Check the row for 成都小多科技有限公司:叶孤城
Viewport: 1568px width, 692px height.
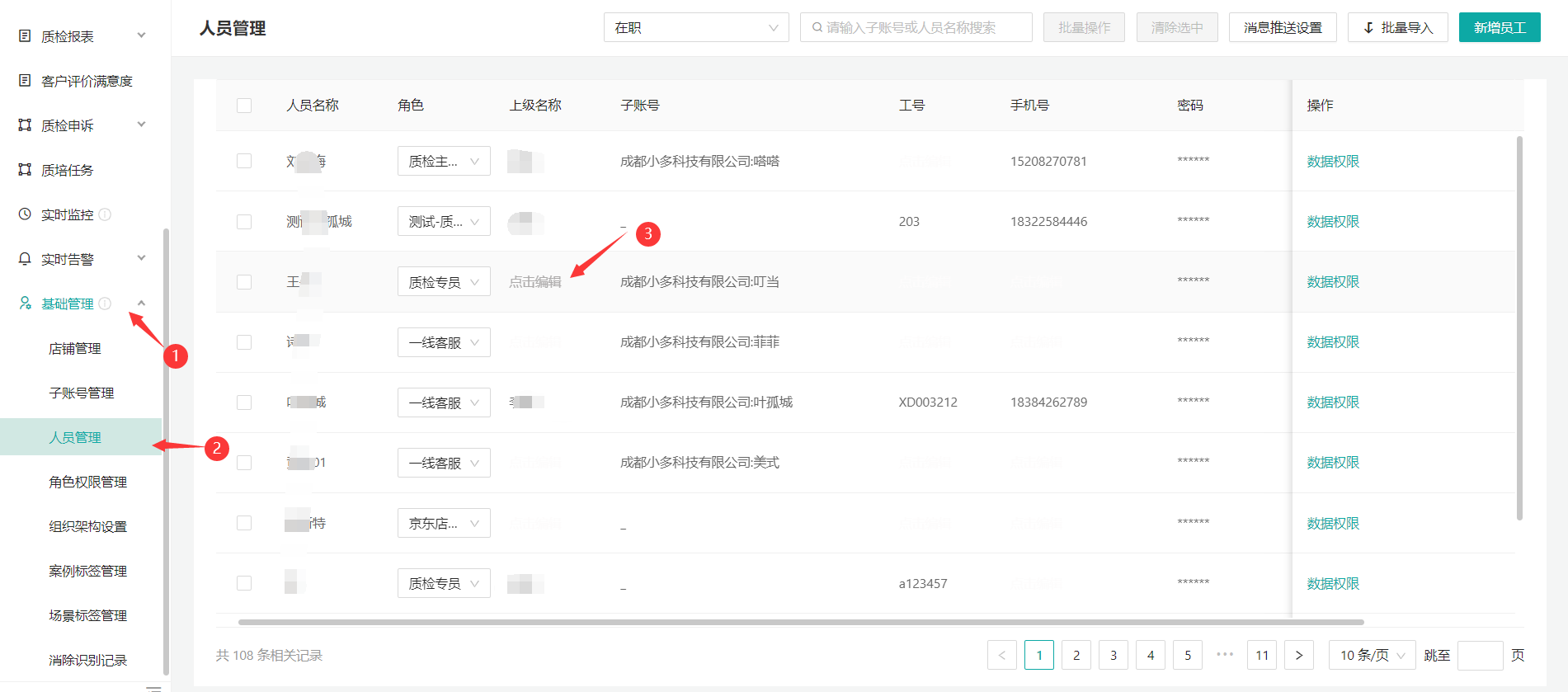pos(244,402)
